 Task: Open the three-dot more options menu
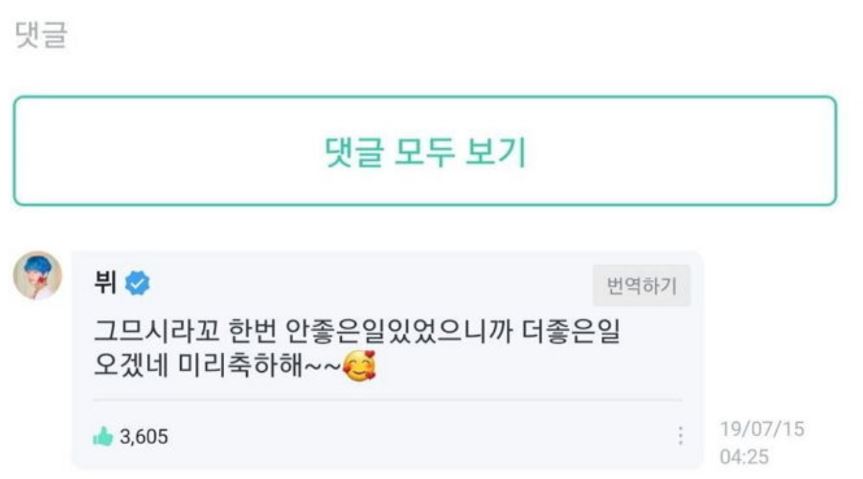tap(681, 436)
